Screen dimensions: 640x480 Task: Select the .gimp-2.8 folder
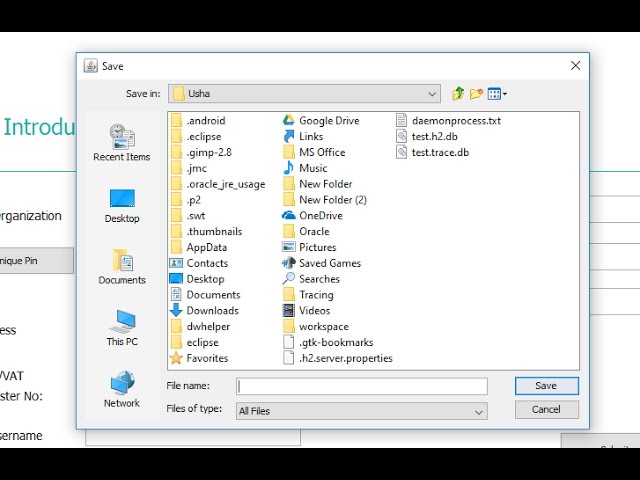point(201,152)
